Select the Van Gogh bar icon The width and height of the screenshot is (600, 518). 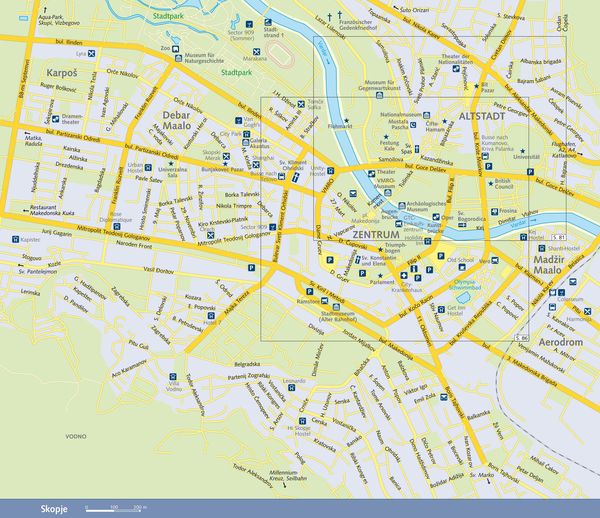pyautogui.click(x=239, y=121)
